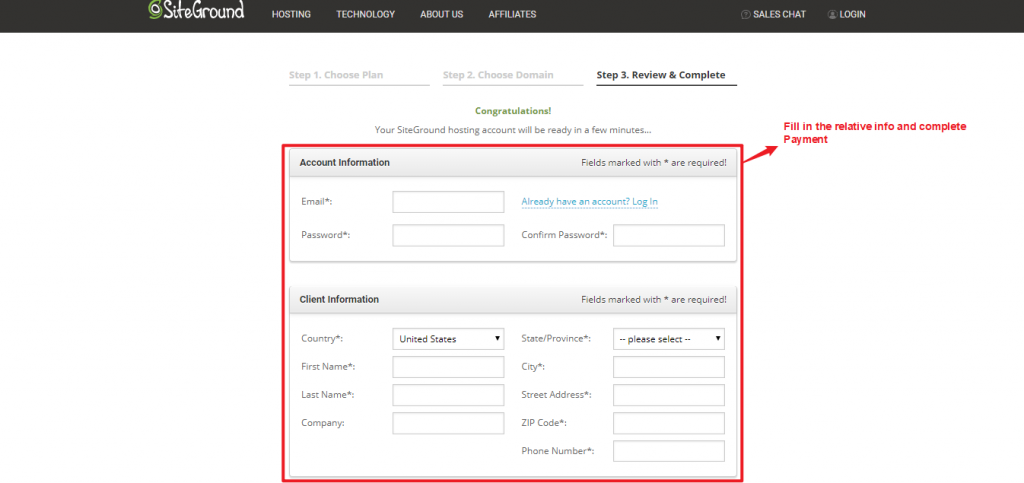This screenshot has height=483, width=1024.
Task: Select Step 3 Review & Complete tab
Action: tap(661, 75)
